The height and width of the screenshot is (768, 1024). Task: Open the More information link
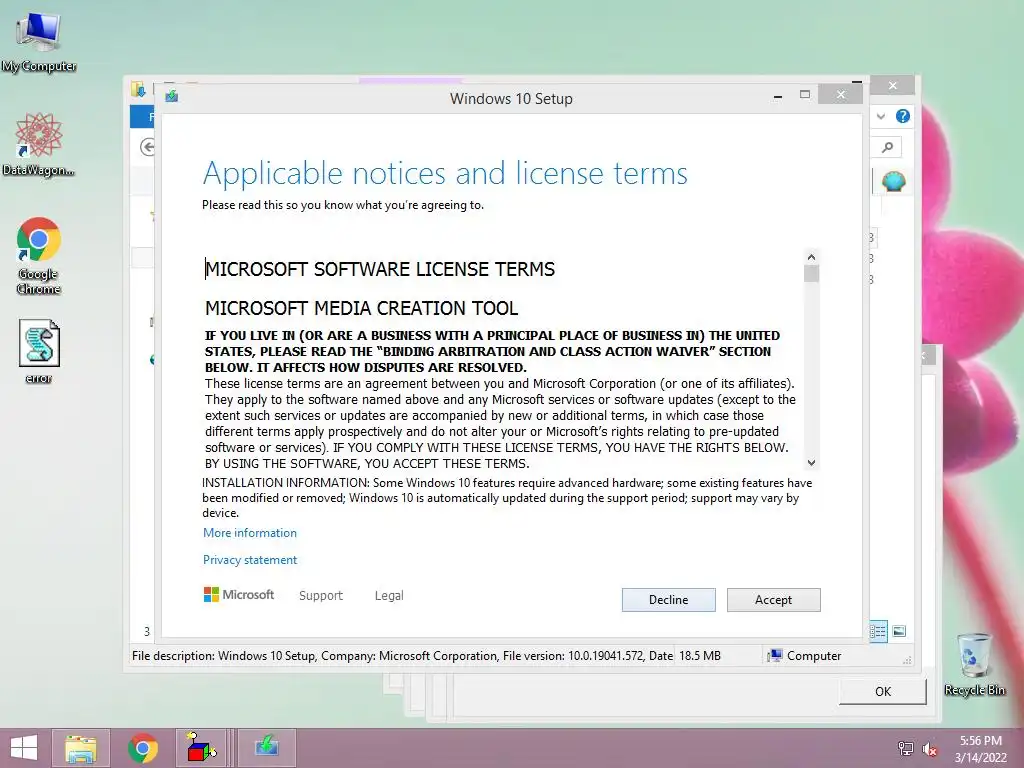(249, 533)
